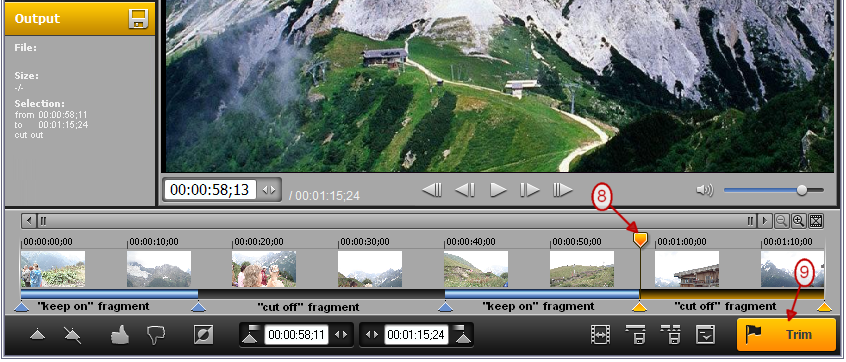846x362 pixels.
Task: Click the invert fragments icon
Action: 203,334
